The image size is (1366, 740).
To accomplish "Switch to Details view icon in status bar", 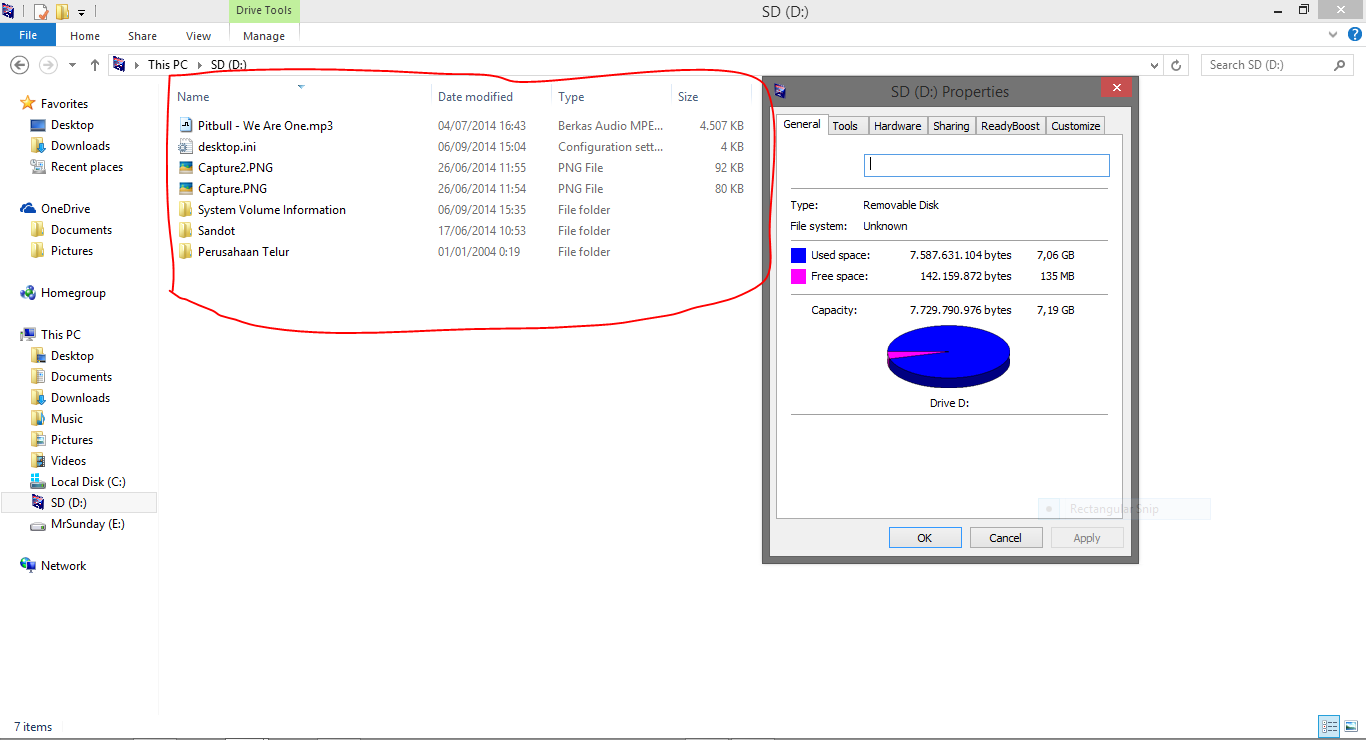I will pos(1329,727).
